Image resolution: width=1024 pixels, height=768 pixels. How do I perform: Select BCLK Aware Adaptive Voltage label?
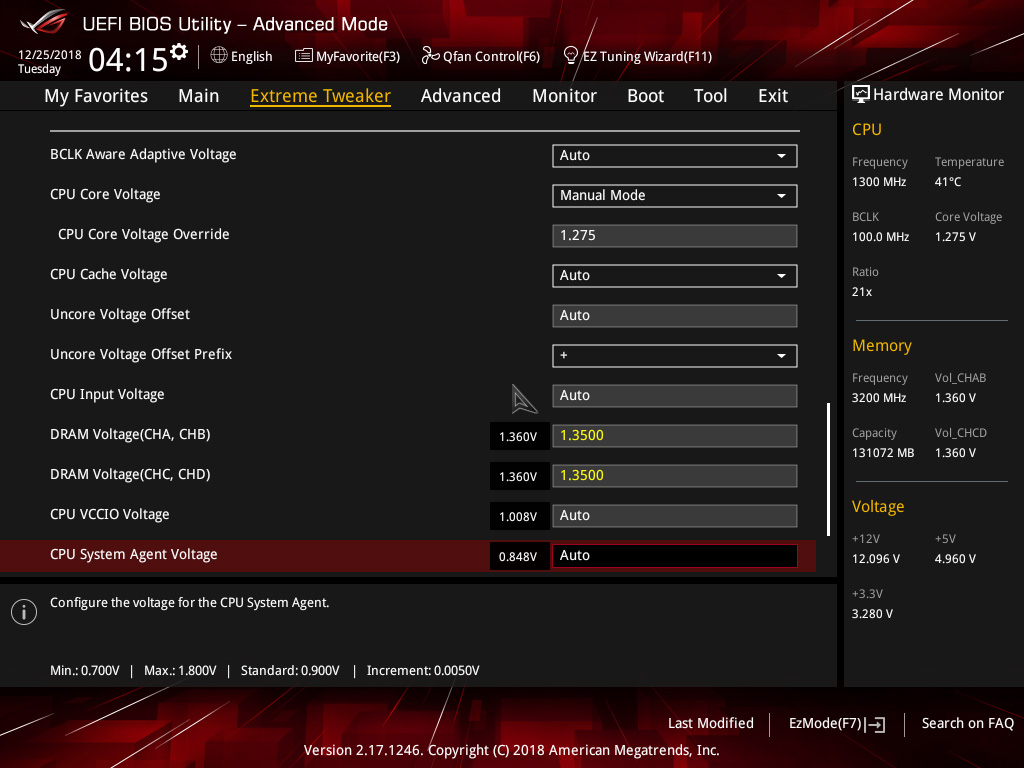pos(143,155)
